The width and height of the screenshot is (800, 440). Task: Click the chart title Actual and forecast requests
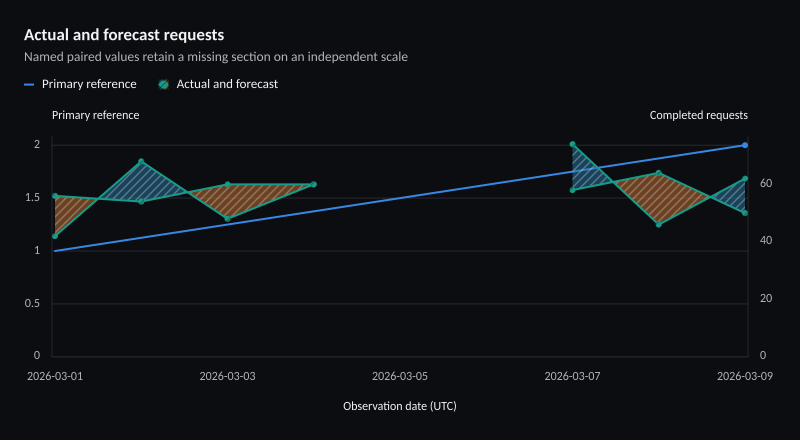(x=124, y=35)
